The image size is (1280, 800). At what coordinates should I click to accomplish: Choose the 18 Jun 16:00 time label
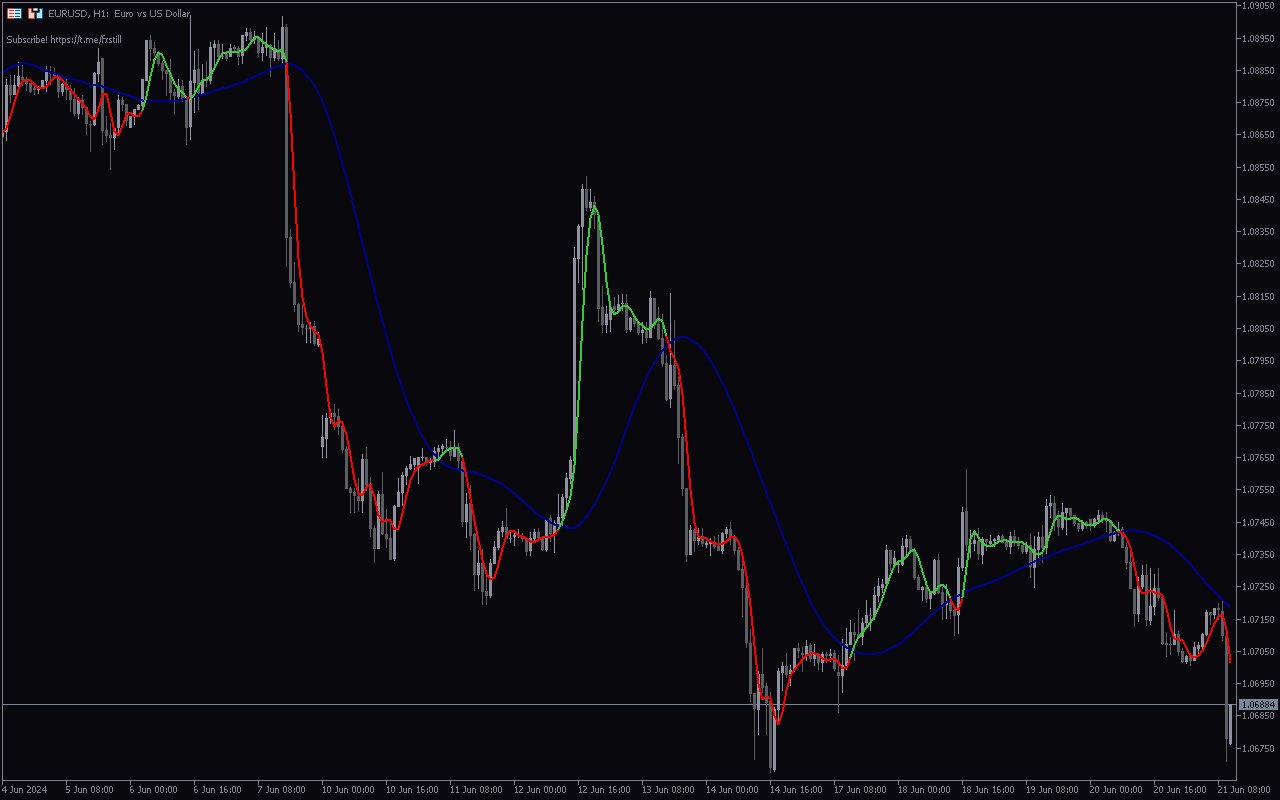[x=989, y=789]
